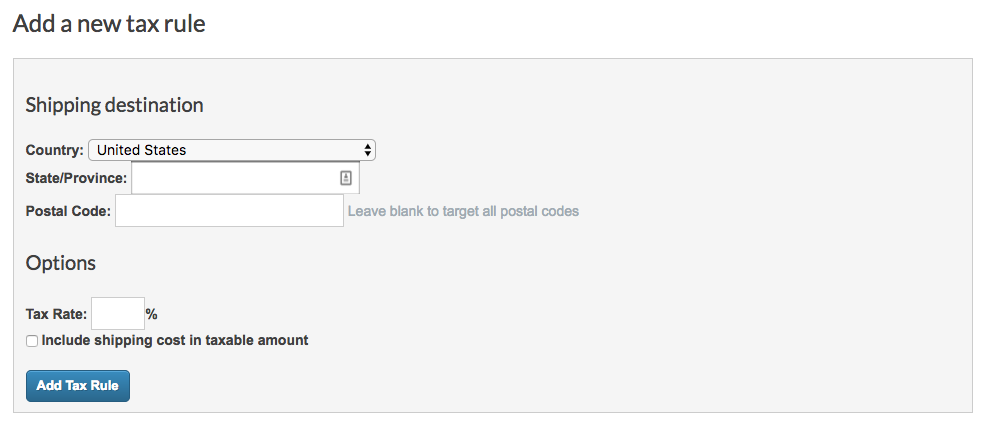The image size is (994, 432).
Task: Click the 'Tax Rate:' field label
Action: (x=56, y=314)
